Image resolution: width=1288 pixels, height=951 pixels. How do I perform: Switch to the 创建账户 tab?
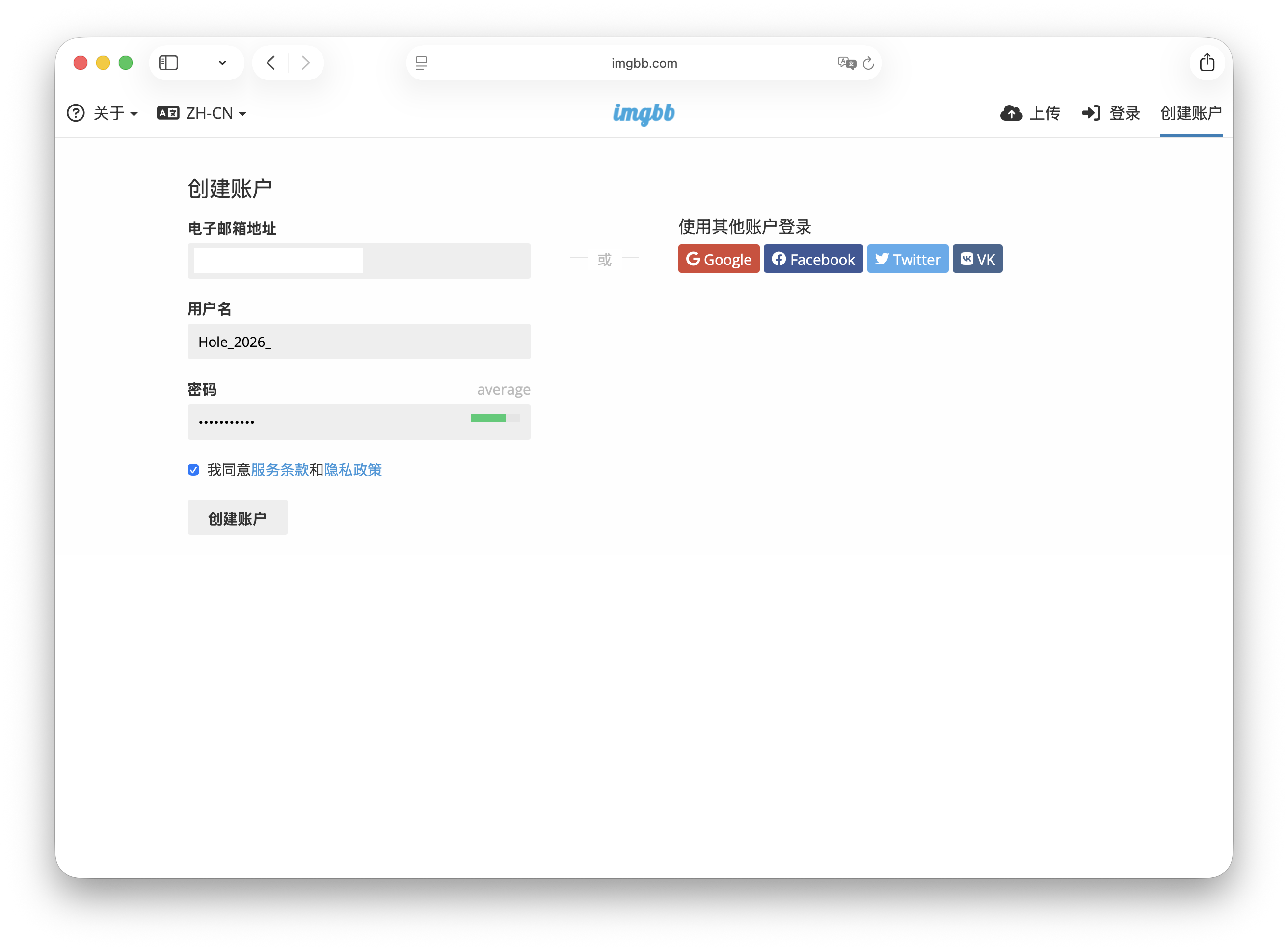pos(1191,113)
